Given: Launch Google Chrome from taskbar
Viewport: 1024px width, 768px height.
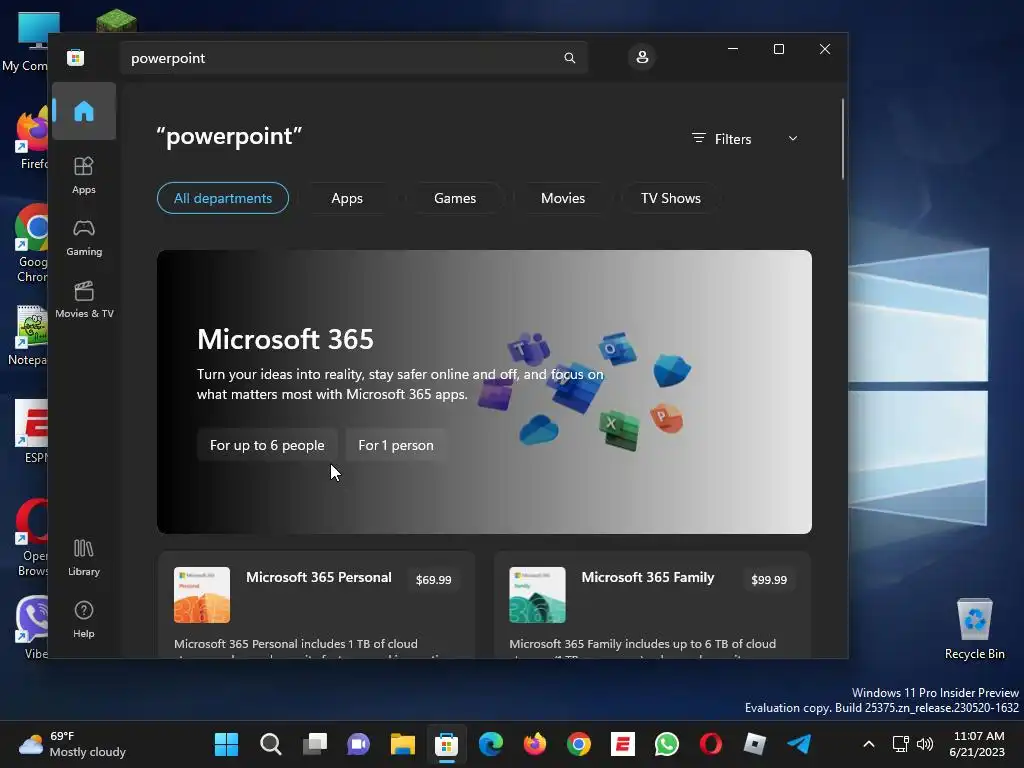Looking at the screenshot, I should click(579, 744).
